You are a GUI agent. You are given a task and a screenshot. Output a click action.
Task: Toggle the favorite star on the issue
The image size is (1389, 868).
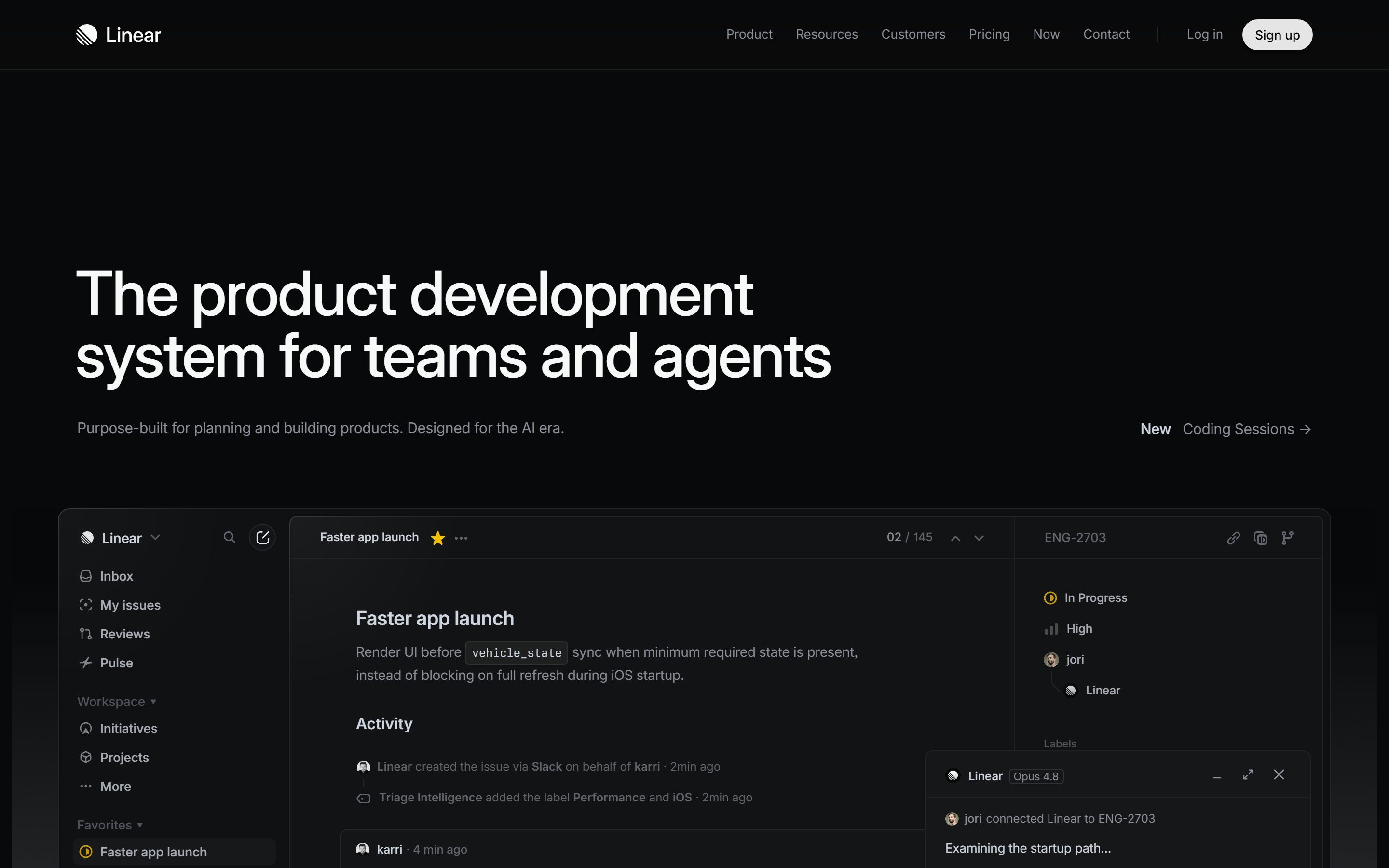(438, 538)
